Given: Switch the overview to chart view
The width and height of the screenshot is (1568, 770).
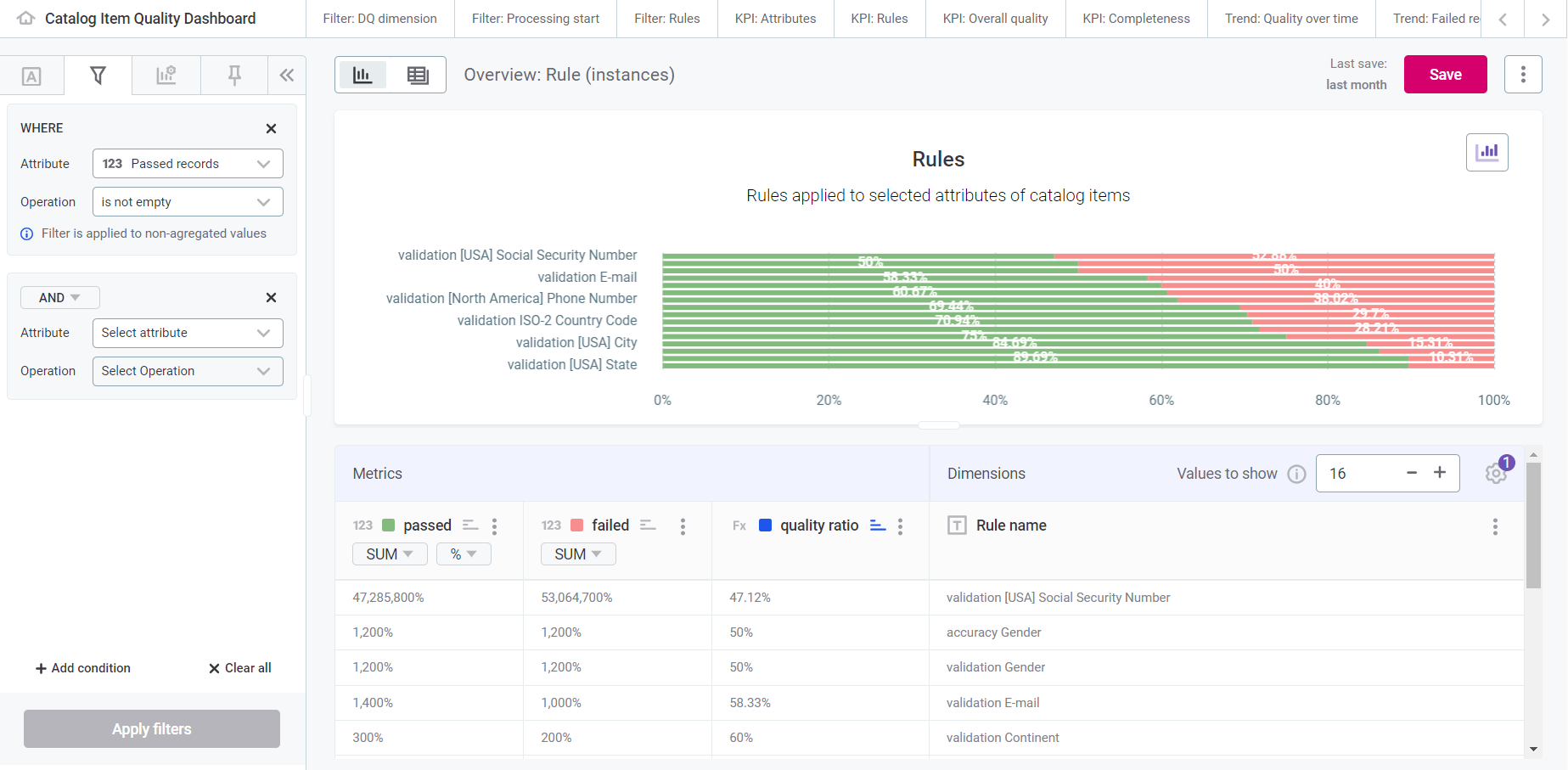Looking at the screenshot, I should (363, 75).
